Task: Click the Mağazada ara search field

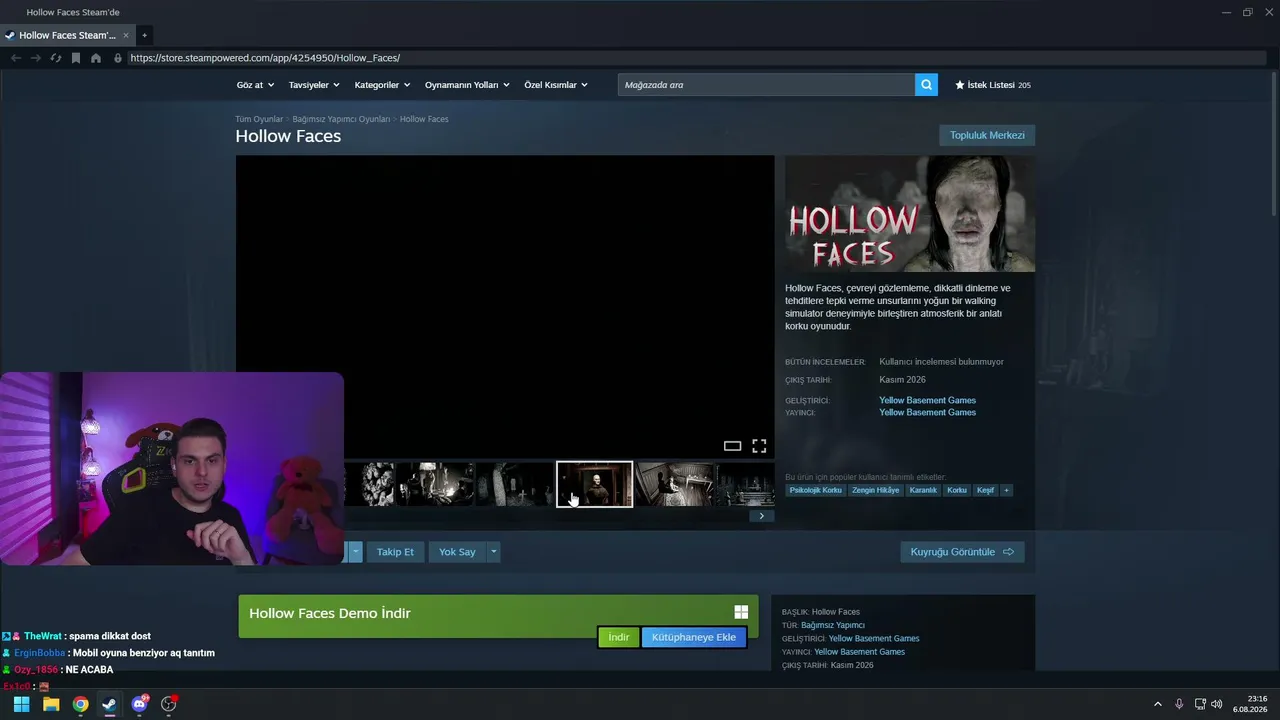Action: 766,85
